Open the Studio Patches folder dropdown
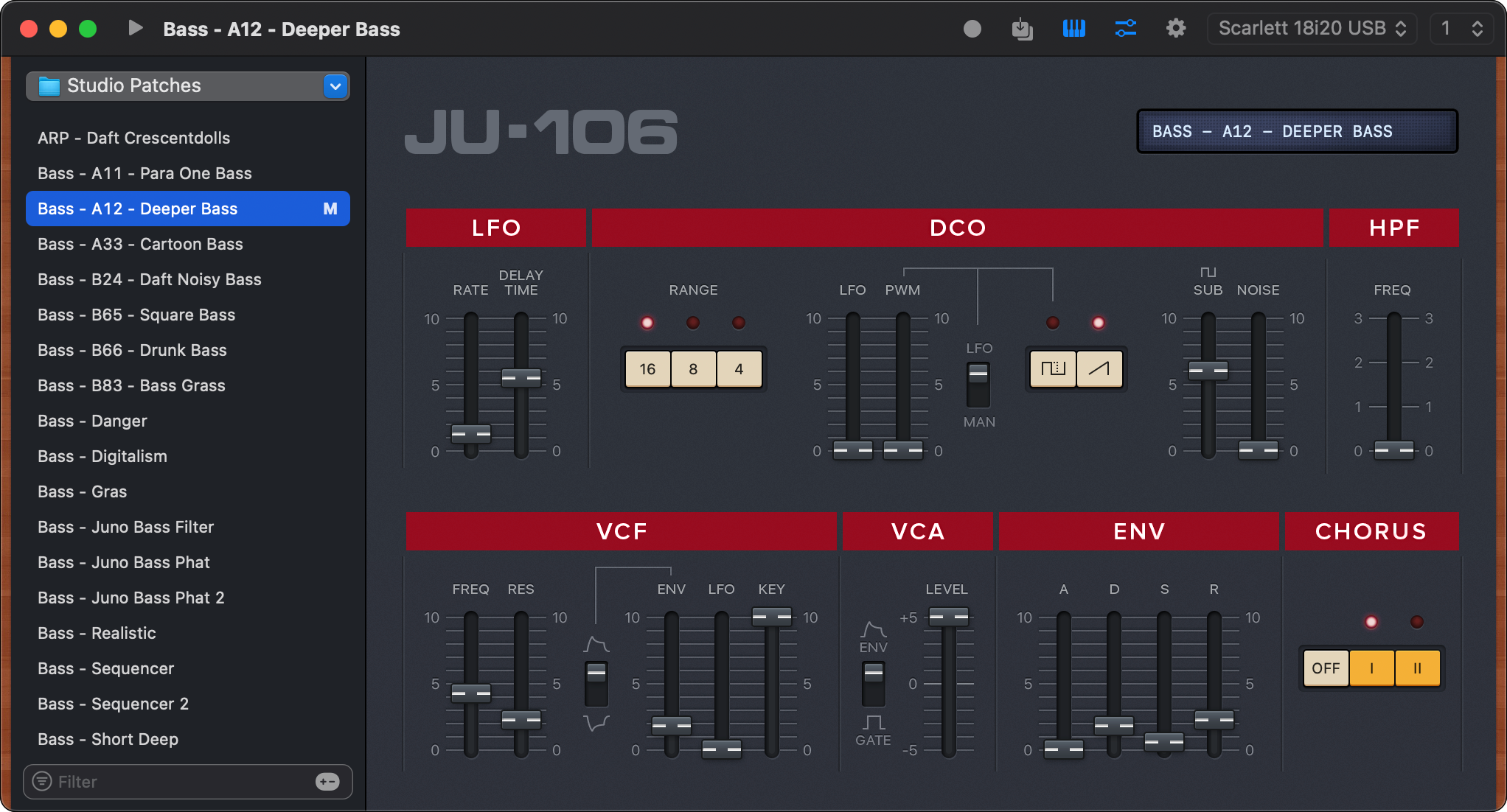 pos(335,86)
